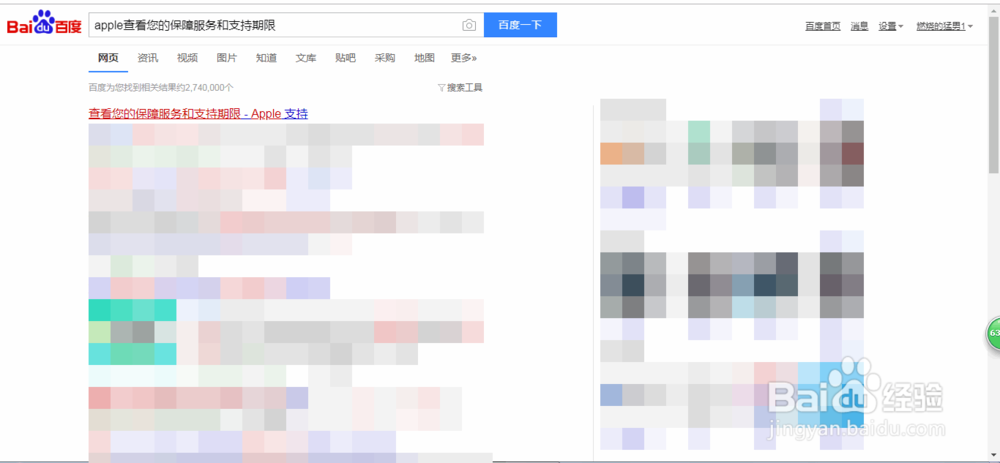Image resolution: width=1000 pixels, height=463 pixels.
Task: Click the green floating circle badge
Action: 994,333
